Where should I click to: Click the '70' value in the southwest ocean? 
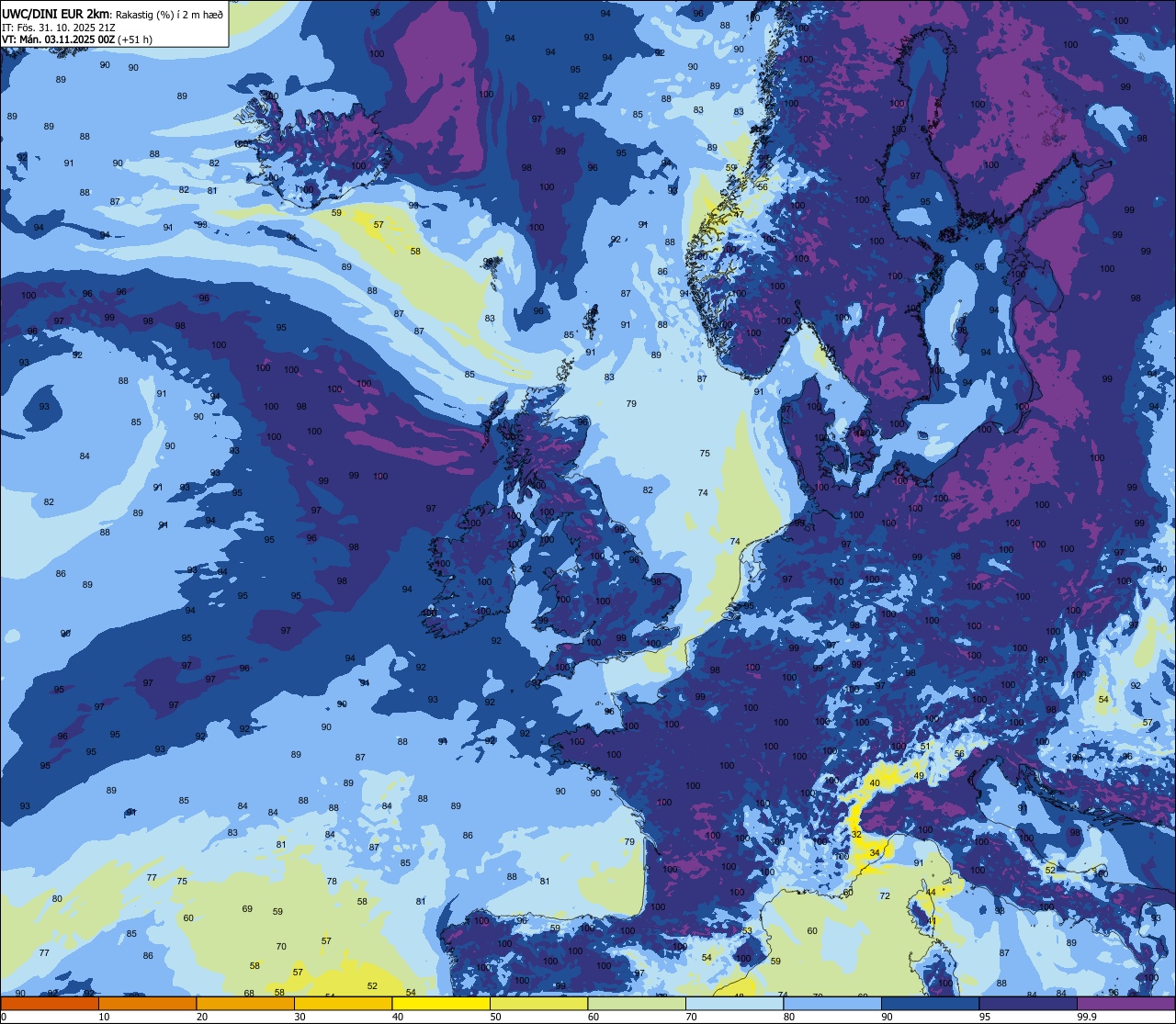coord(281,947)
